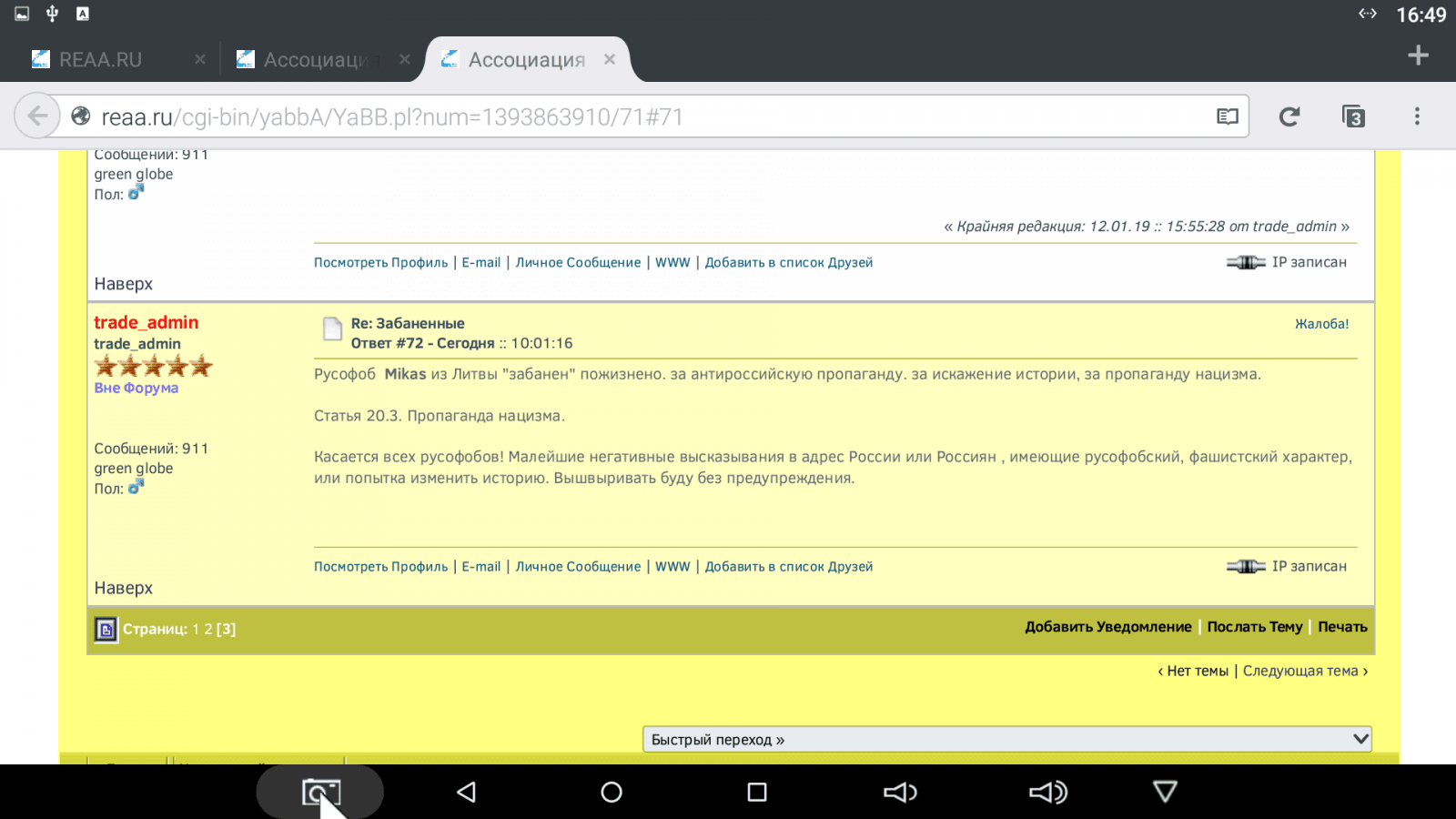
Task: Tap the volume up speaker icon
Action: (x=1047, y=793)
